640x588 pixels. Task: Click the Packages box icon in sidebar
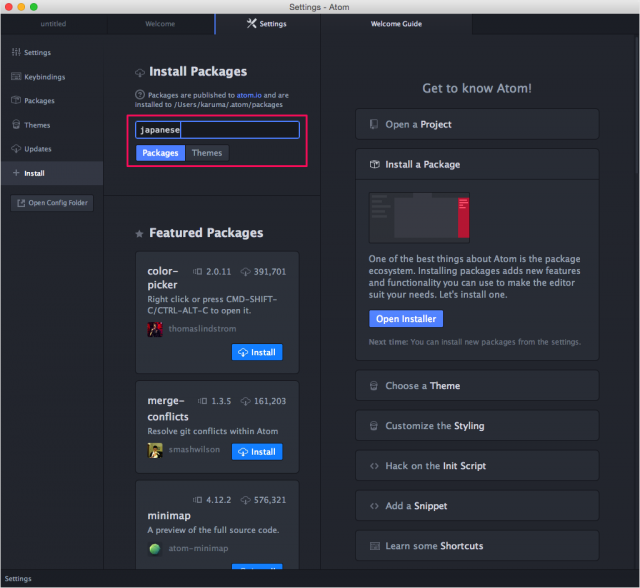[x=16, y=100]
